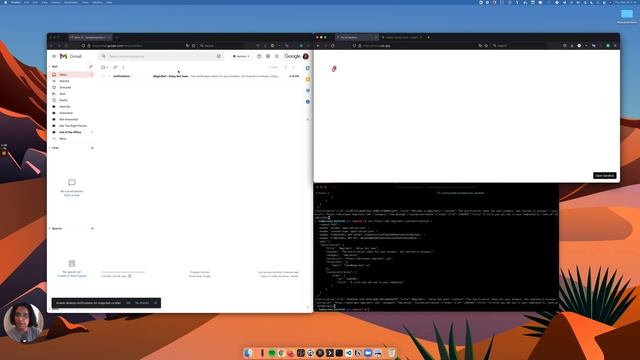Start new chat plus icon

[92, 148]
